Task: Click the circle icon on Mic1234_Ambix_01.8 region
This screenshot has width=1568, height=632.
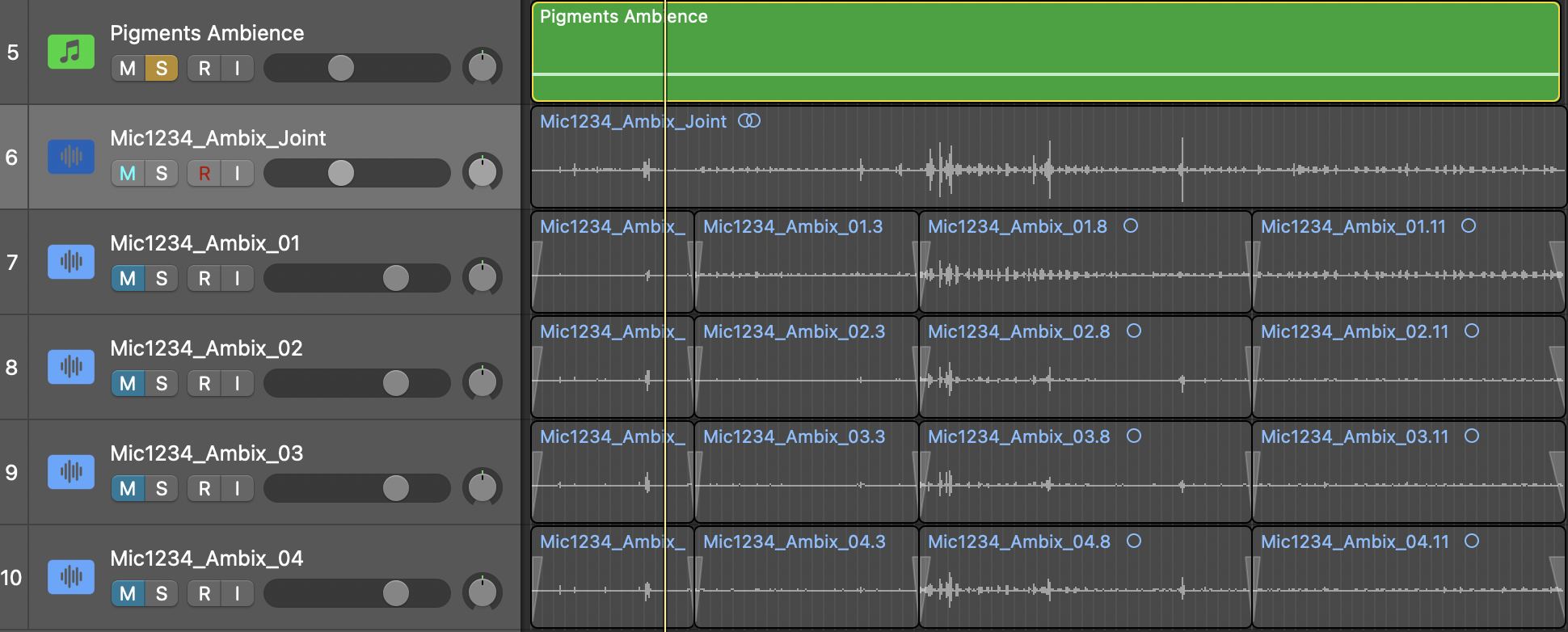Action: pyautogui.click(x=1131, y=226)
